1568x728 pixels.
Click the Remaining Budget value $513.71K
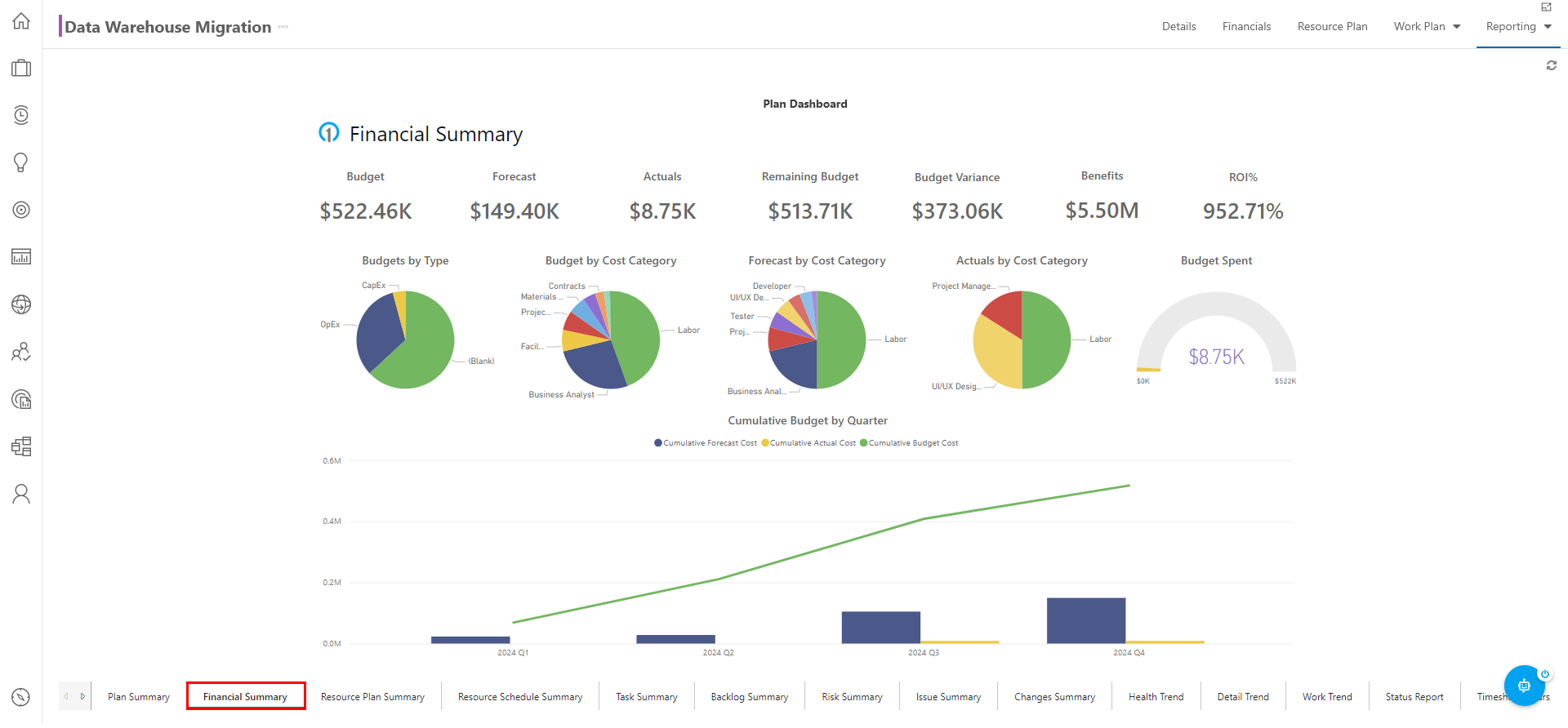tap(810, 211)
